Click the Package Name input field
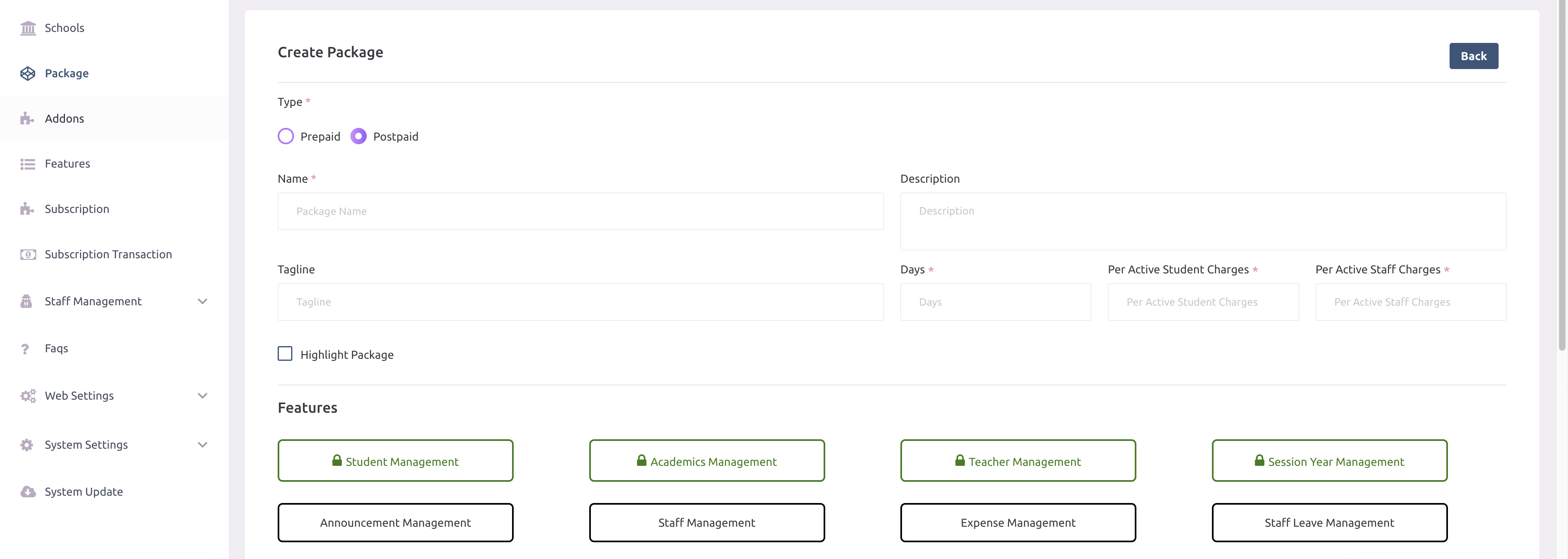The image size is (1568, 559). pos(580,211)
